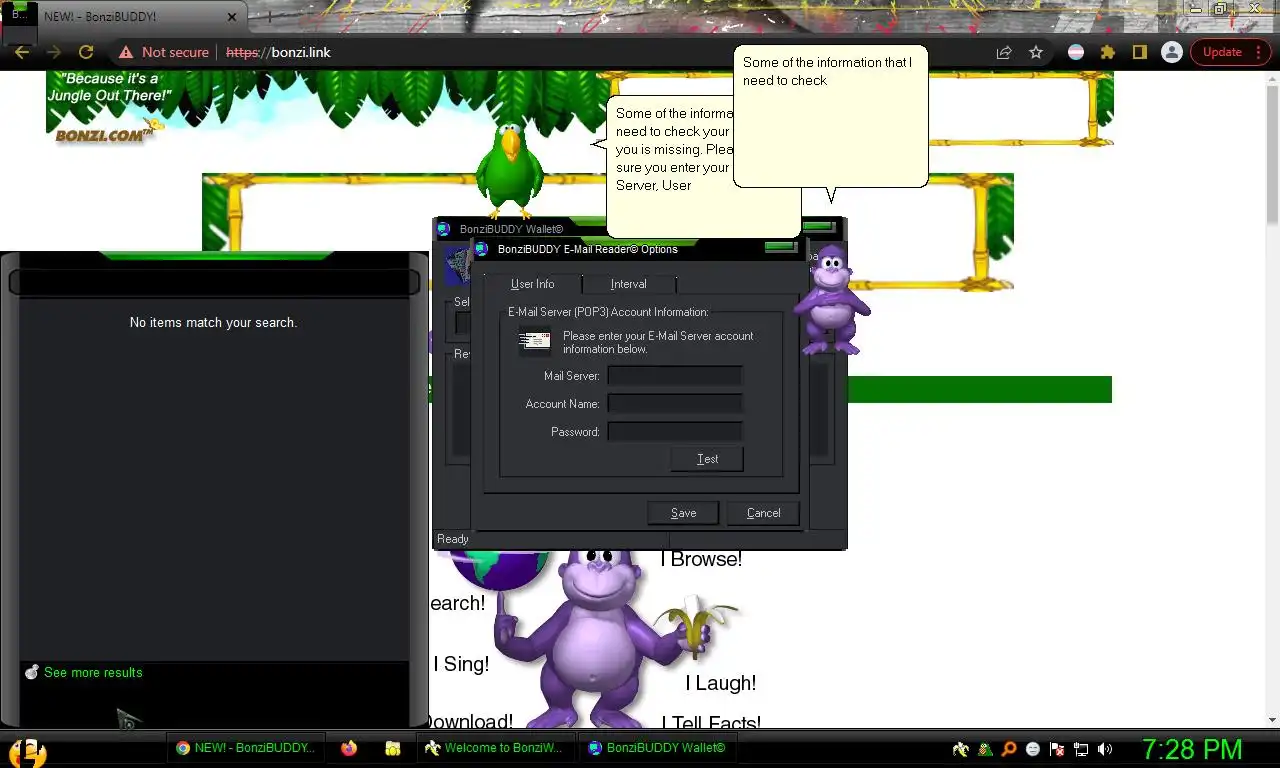Close the NEW! - BonziBUDDY! tab

(231, 17)
